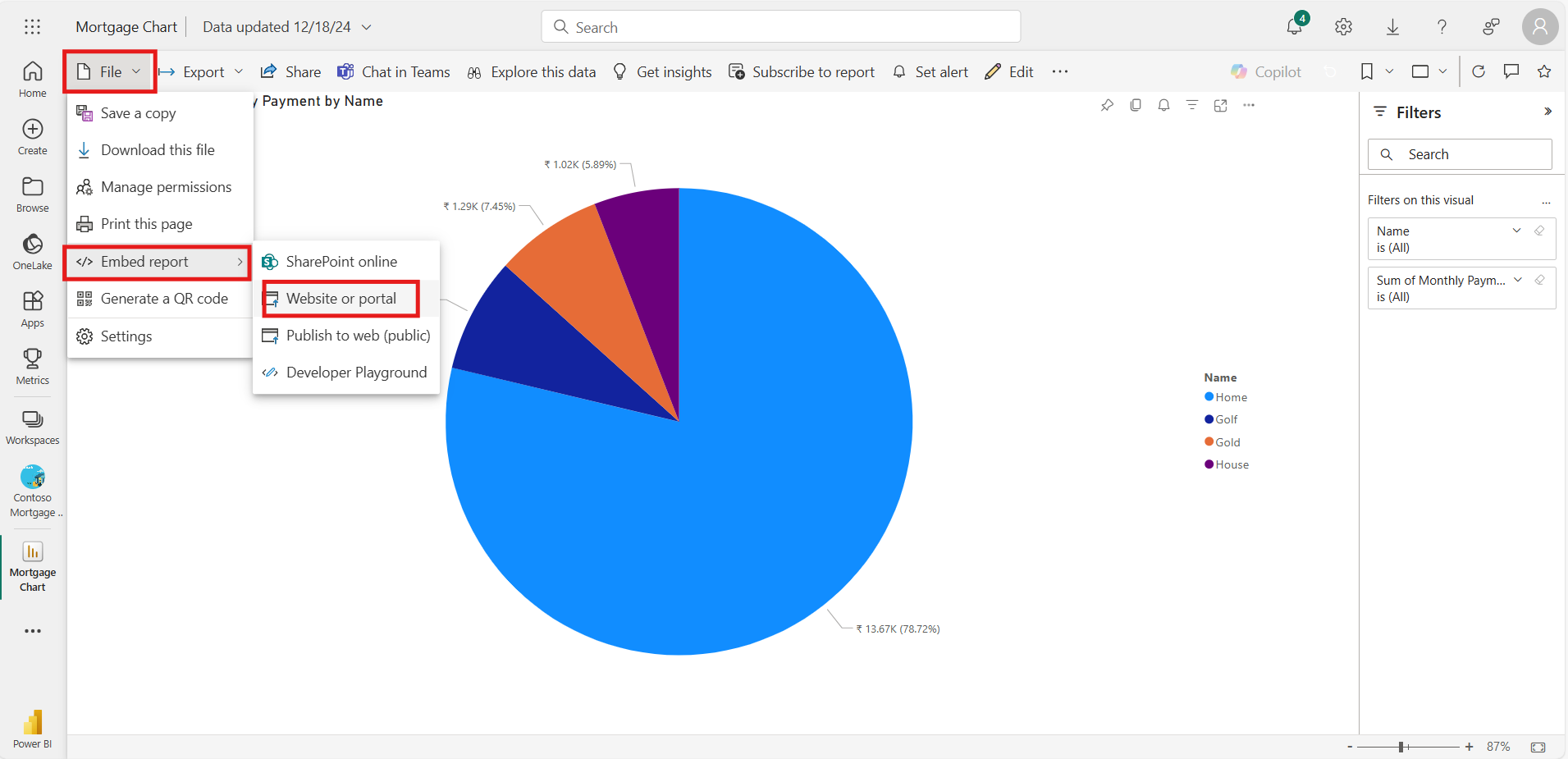Click the top Search input box

pyautogui.click(x=780, y=27)
